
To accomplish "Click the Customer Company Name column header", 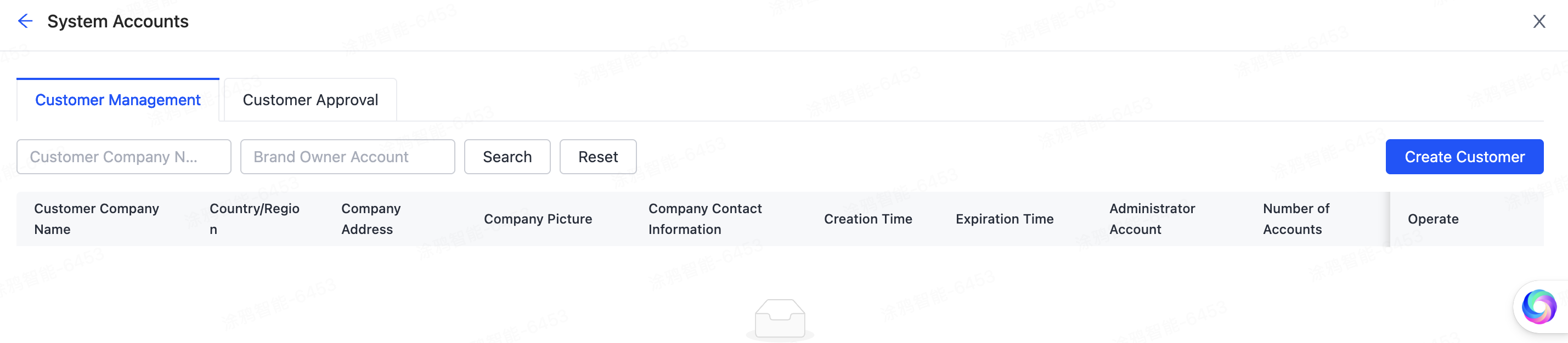I will click(95, 218).
